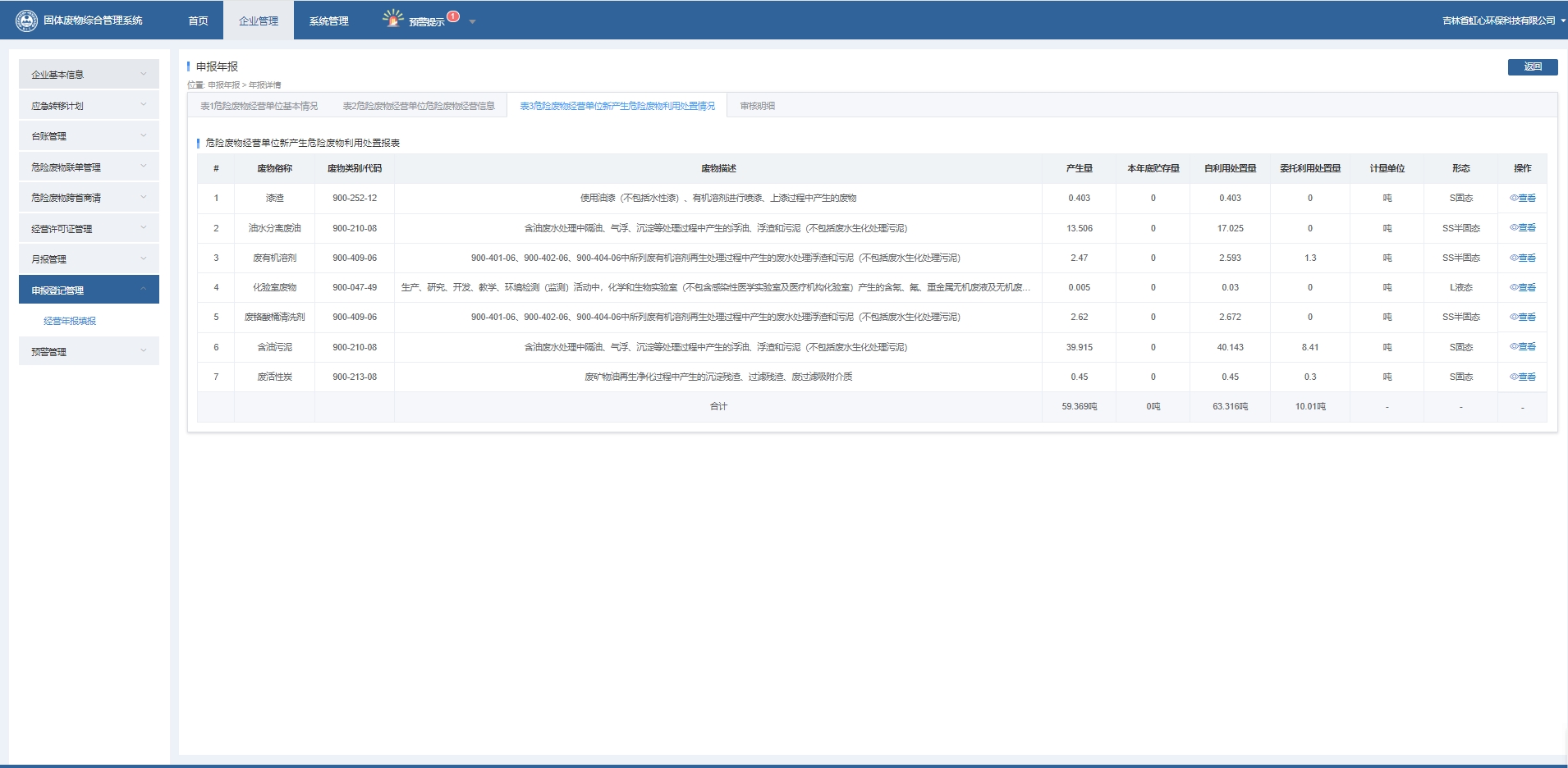Click the L液态 form cell
This screenshot has width=1568, height=768.
tap(1460, 287)
